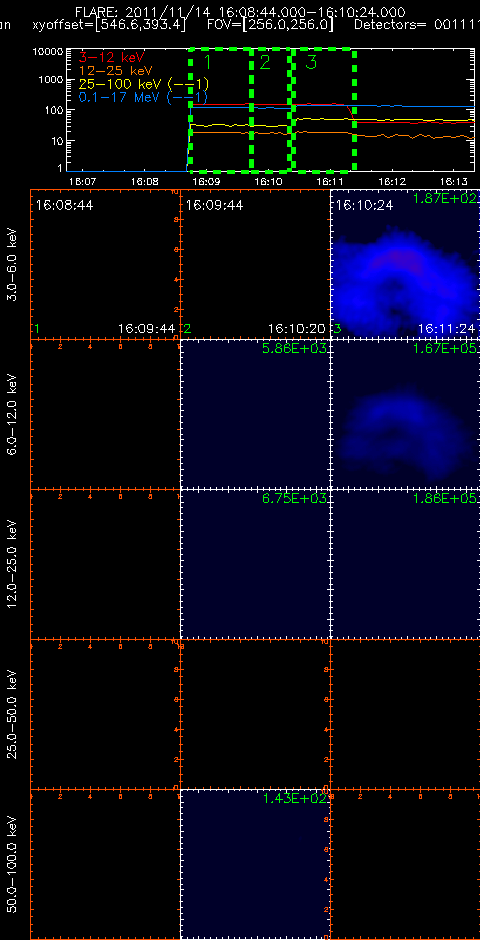Click the 25.0-50.0 keV row label

click(x=13, y=713)
